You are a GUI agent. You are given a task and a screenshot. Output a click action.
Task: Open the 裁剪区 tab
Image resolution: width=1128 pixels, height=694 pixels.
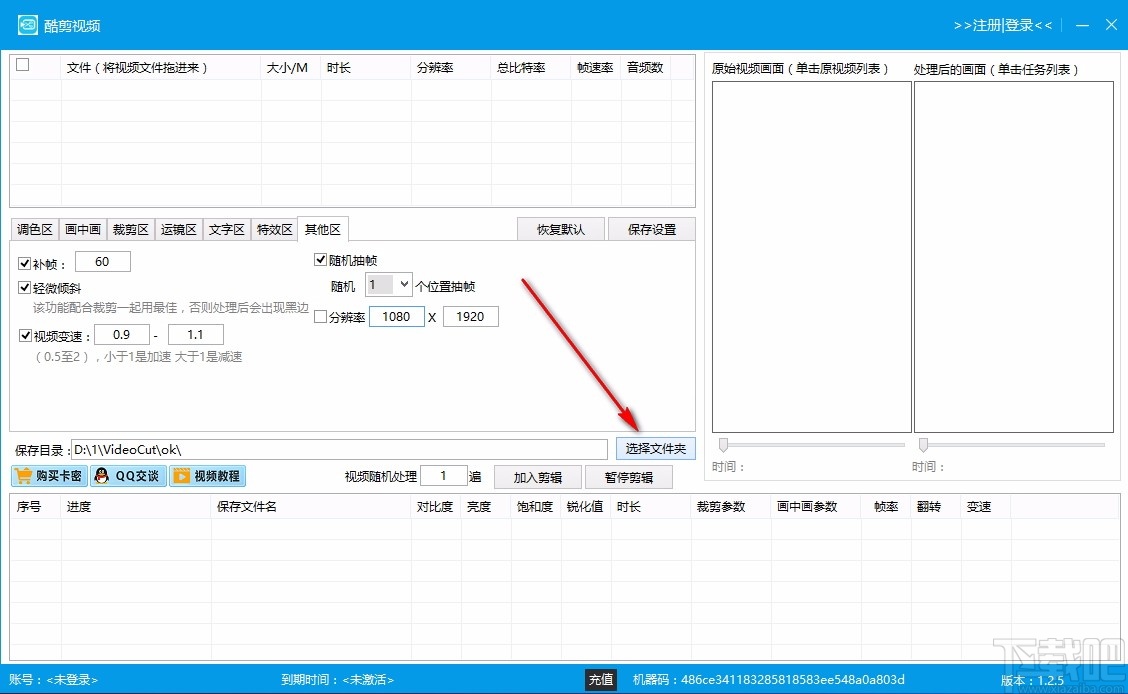131,229
